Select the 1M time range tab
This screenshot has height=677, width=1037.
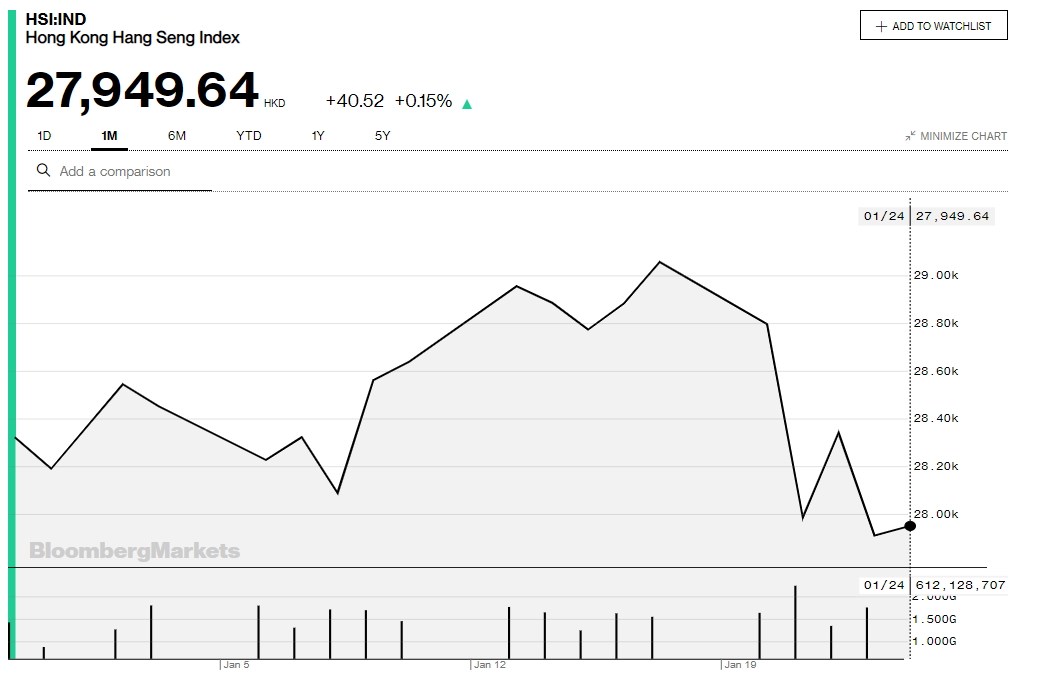tap(109, 136)
